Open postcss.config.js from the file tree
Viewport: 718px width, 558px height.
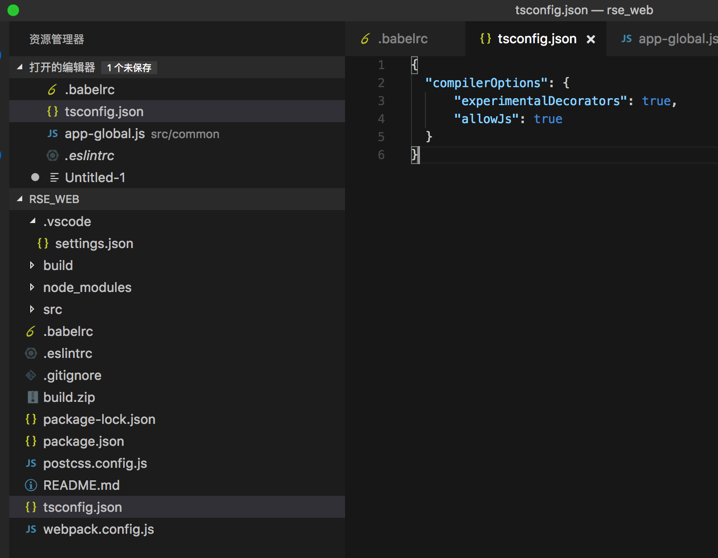pyautogui.click(x=95, y=463)
